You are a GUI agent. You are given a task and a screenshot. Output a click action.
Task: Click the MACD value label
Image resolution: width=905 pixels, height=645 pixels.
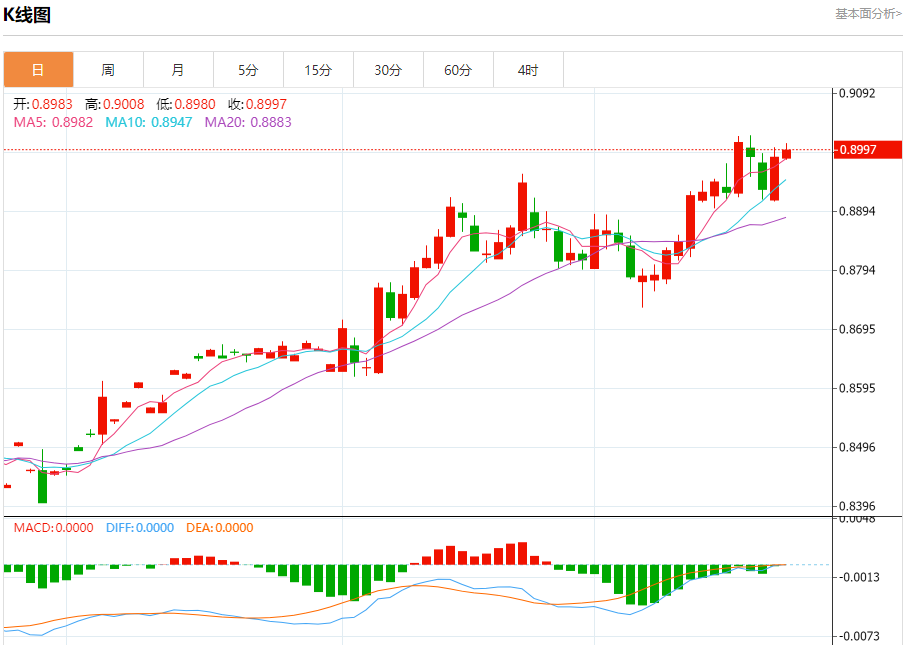[53, 528]
